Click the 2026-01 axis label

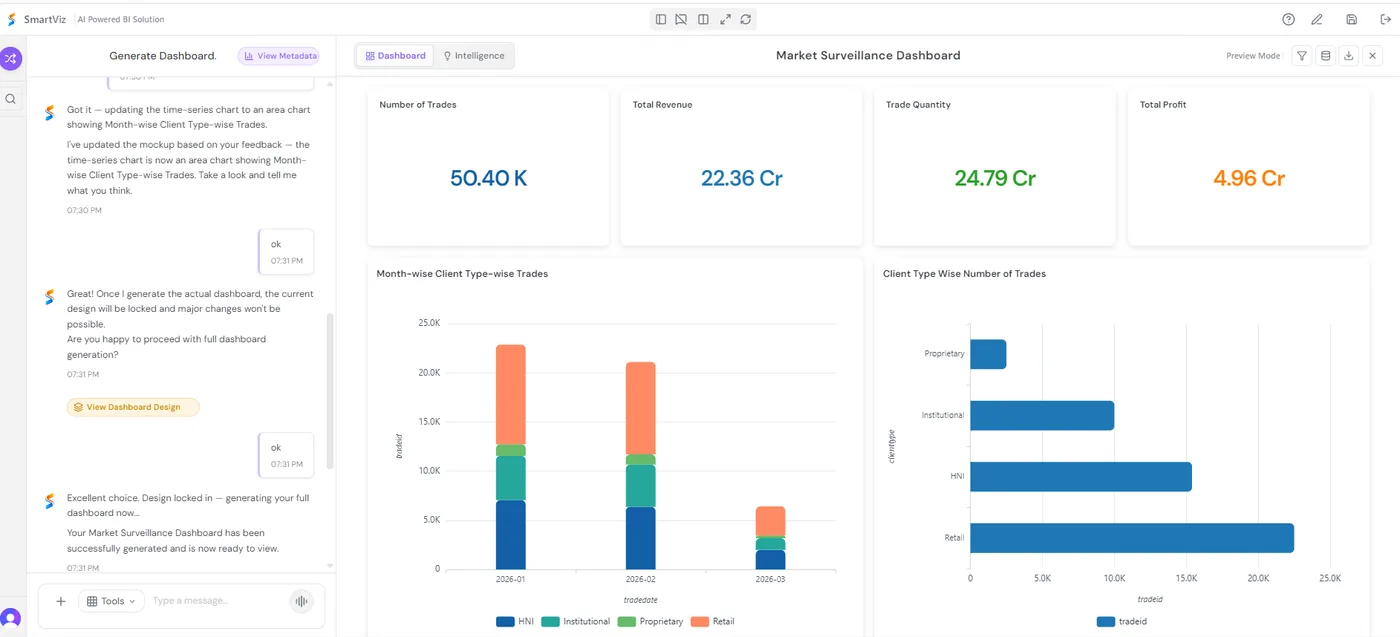511,579
